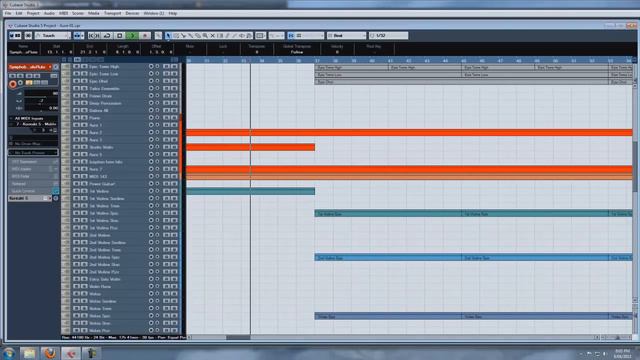640x360 pixels.
Task: Select the Zoom magnifier tool
Action: (205, 36)
